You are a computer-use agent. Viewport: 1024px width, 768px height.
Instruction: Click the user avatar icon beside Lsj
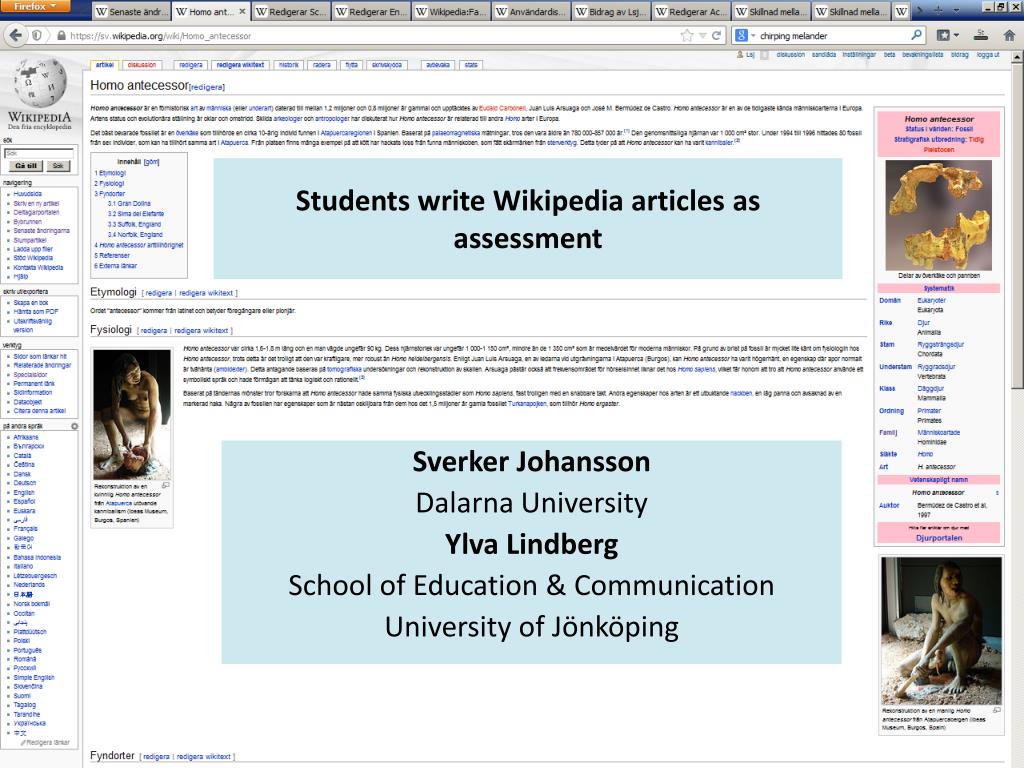coord(740,55)
